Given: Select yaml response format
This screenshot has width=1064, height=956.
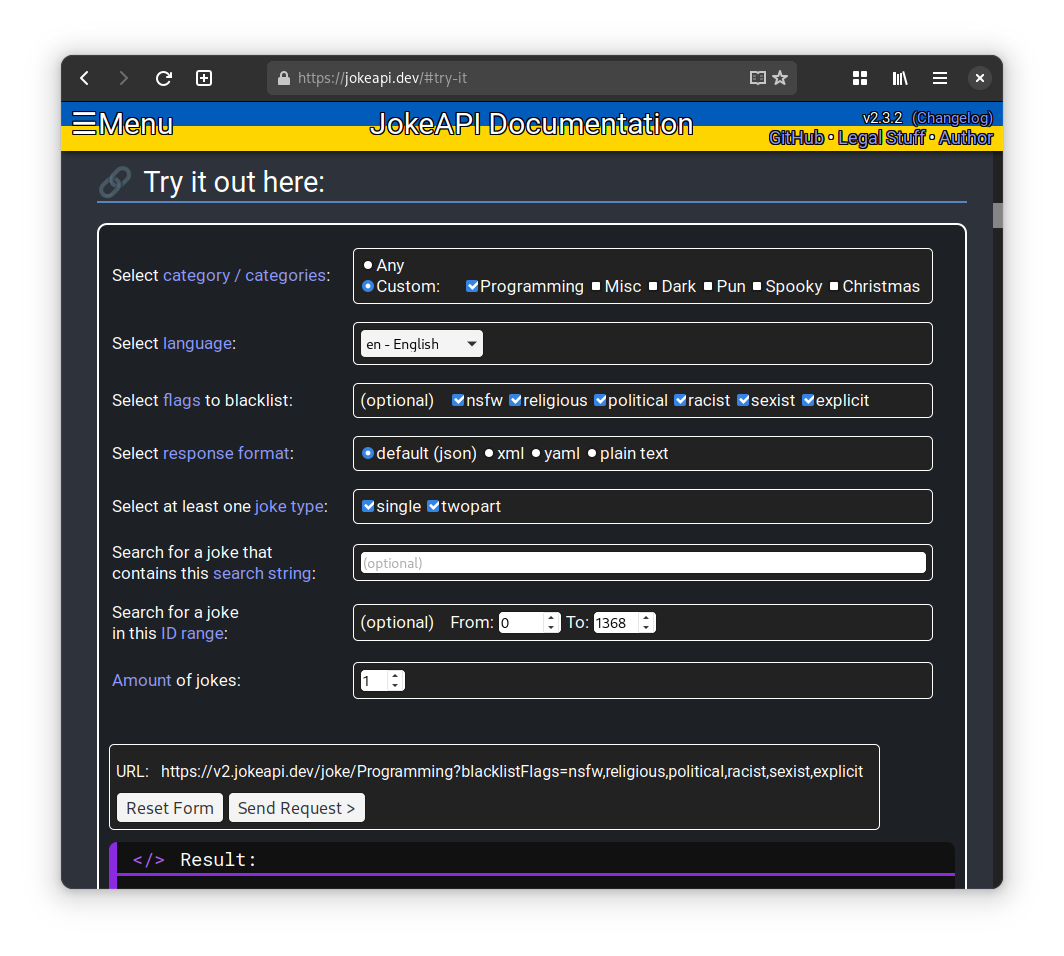Looking at the screenshot, I should click(535, 453).
